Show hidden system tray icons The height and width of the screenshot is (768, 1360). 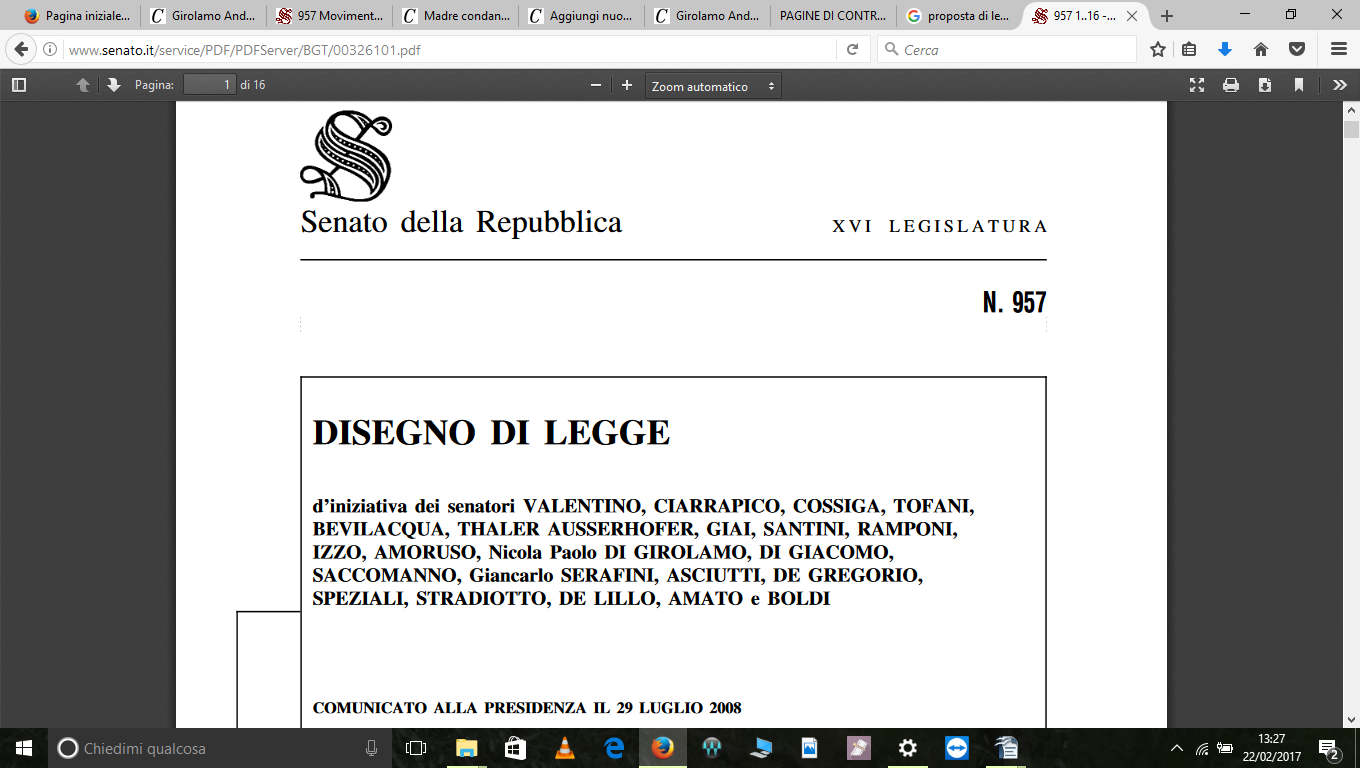click(x=1176, y=748)
